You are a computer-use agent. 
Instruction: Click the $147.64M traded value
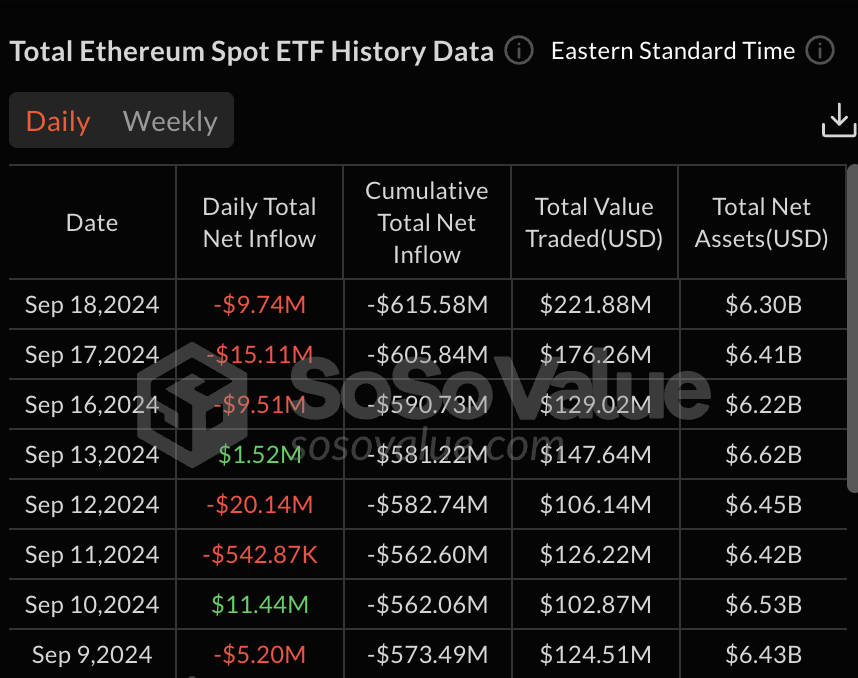coord(595,455)
